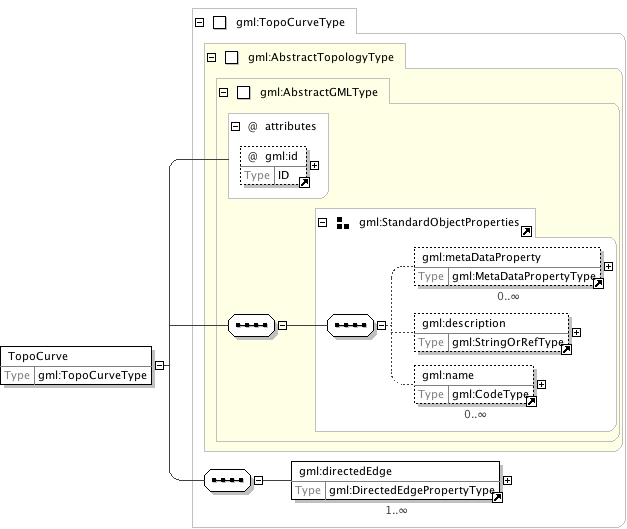Select the sequence compositor under gml:AbstractGMLType
This screenshot has width=627, height=529.
pyautogui.click(x=252, y=325)
